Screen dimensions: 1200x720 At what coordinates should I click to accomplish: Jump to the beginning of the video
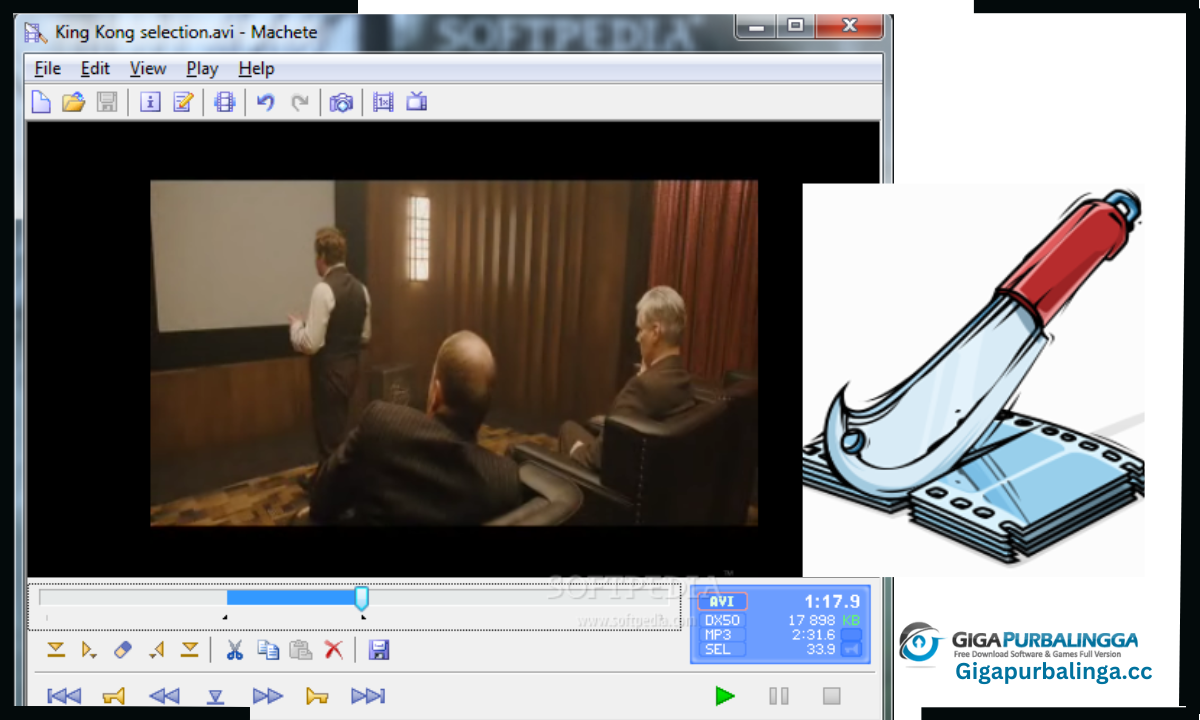[x=64, y=696]
